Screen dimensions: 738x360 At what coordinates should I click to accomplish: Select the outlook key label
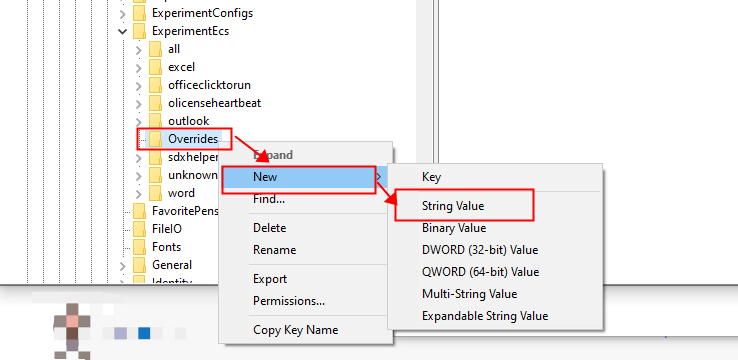tap(189, 121)
